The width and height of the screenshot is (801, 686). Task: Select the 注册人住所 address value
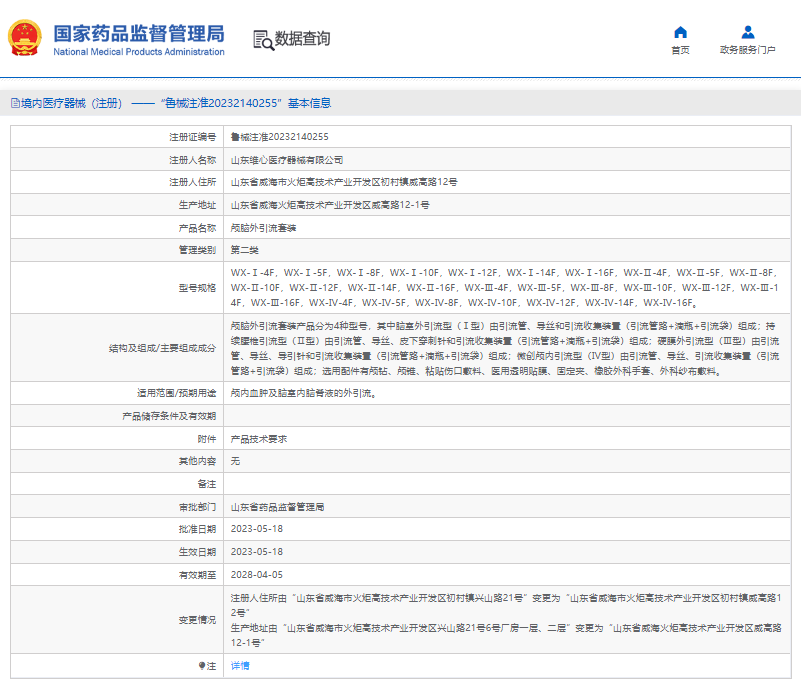pyautogui.click(x=344, y=182)
